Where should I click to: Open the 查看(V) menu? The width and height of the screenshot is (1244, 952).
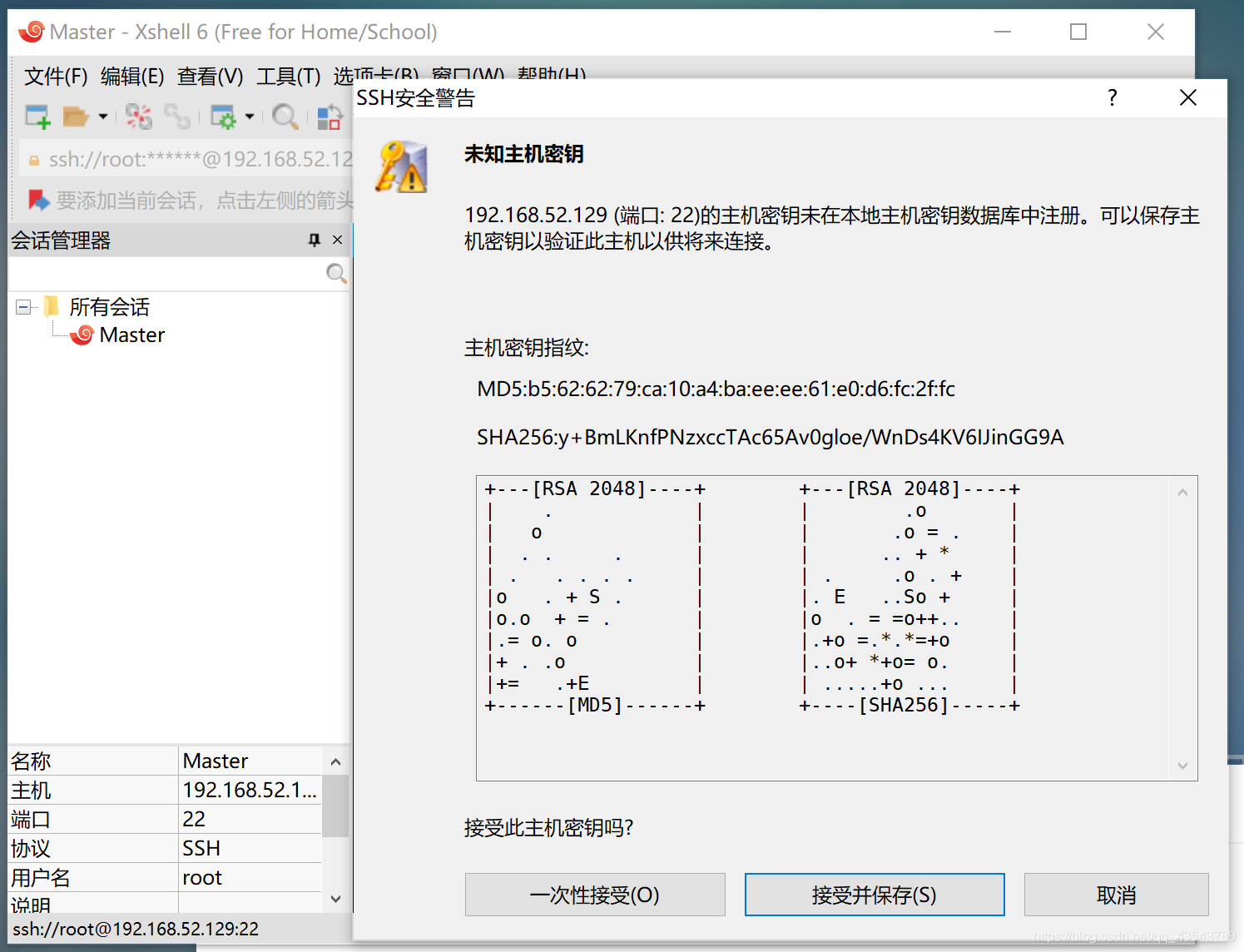(x=210, y=77)
